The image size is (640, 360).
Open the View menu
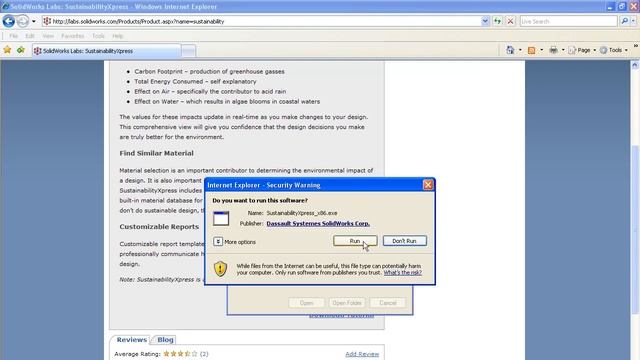click(48, 36)
